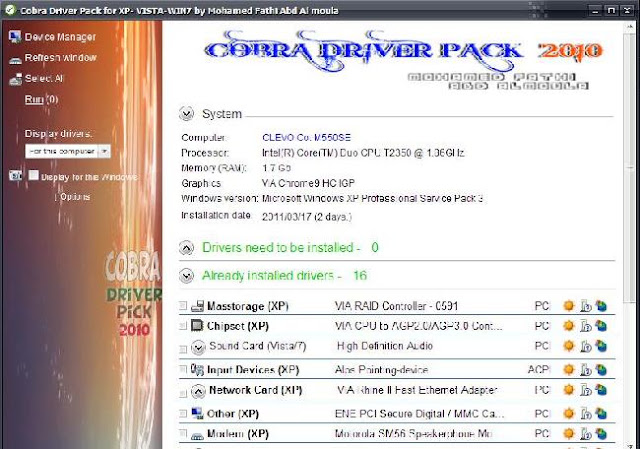
Task: Click the icon beside the 'Display for the Windows' checkbox
Action: tap(16, 176)
